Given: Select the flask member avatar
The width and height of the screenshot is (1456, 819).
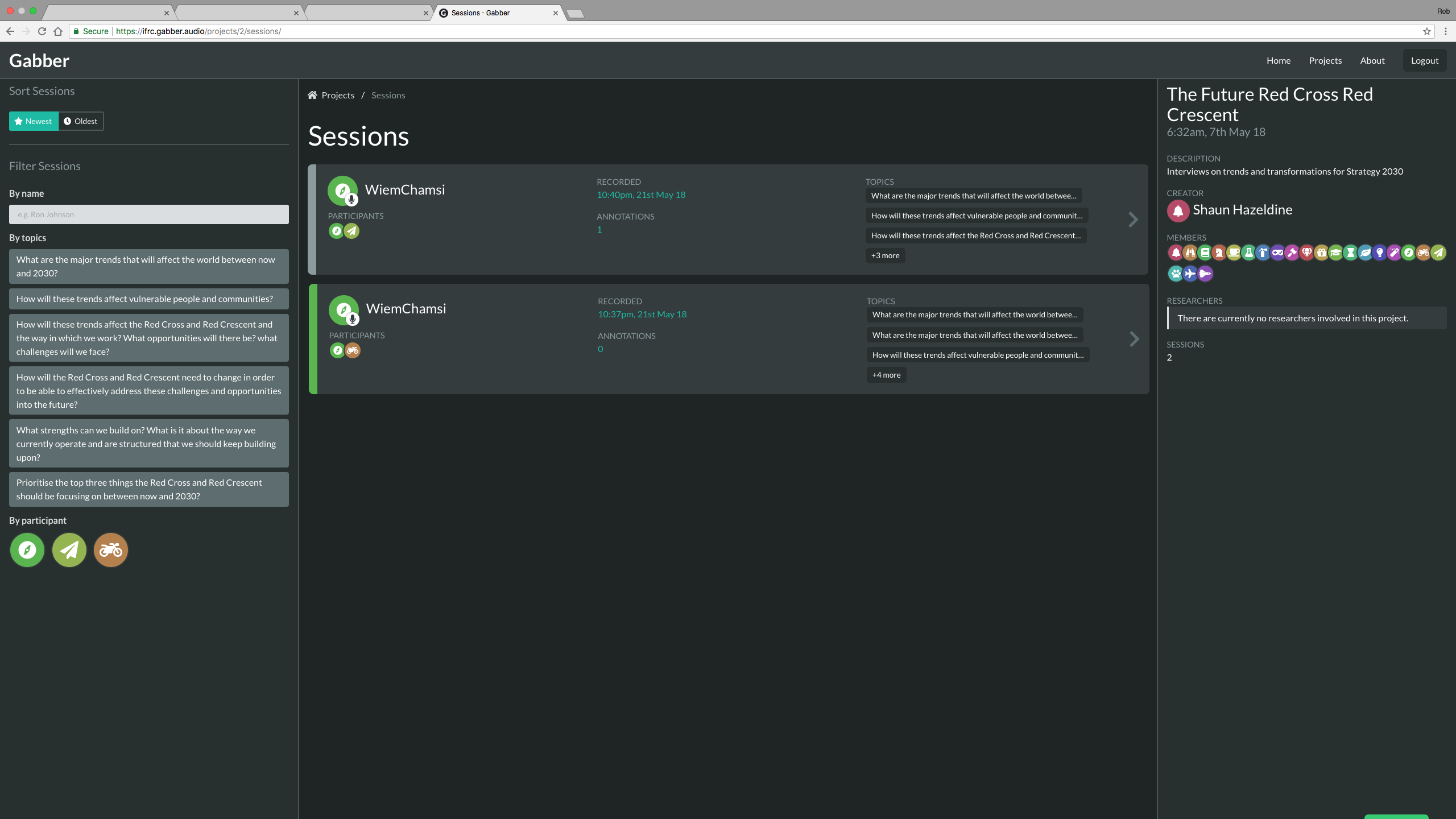Looking at the screenshot, I should [x=1248, y=253].
